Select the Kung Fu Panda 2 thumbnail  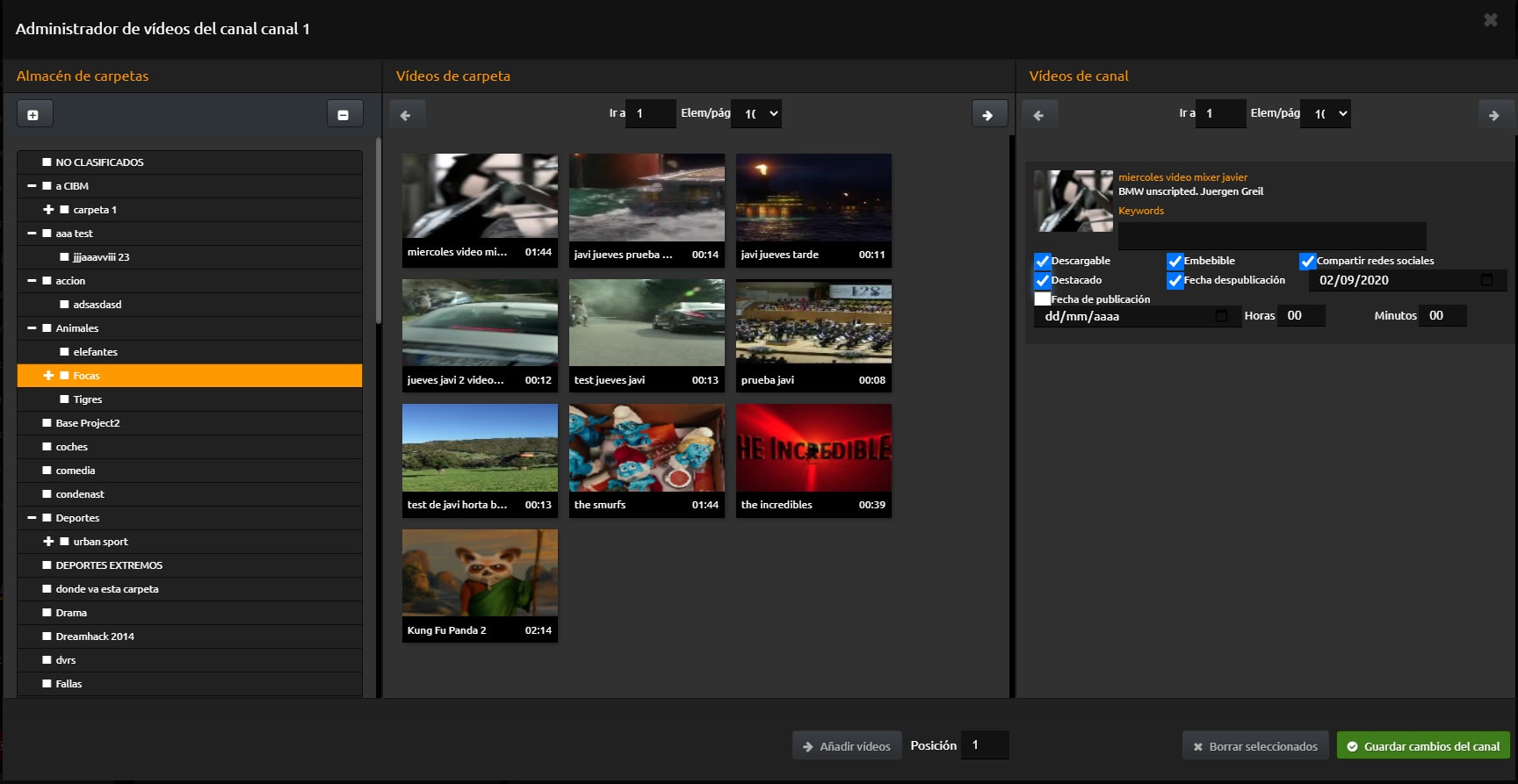pos(480,572)
